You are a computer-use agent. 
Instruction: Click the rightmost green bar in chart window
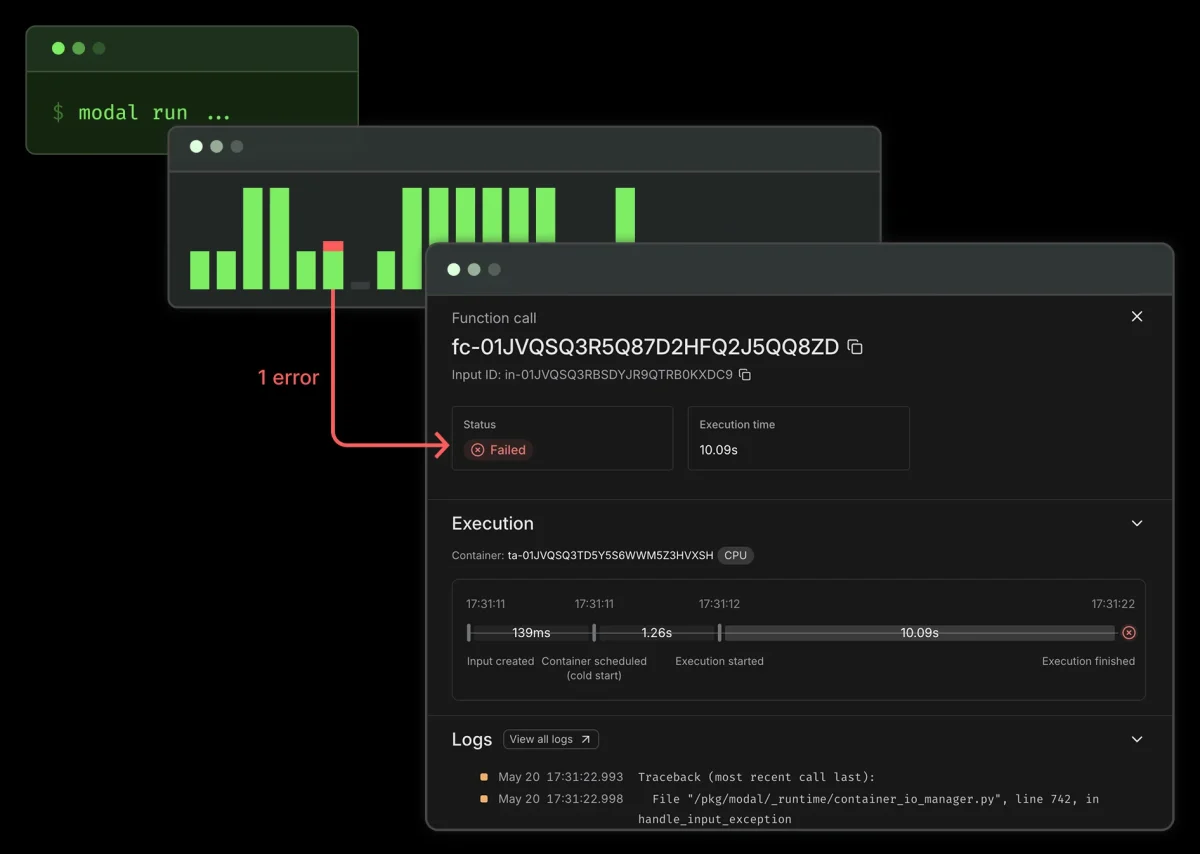pyautogui.click(x=625, y=215)
